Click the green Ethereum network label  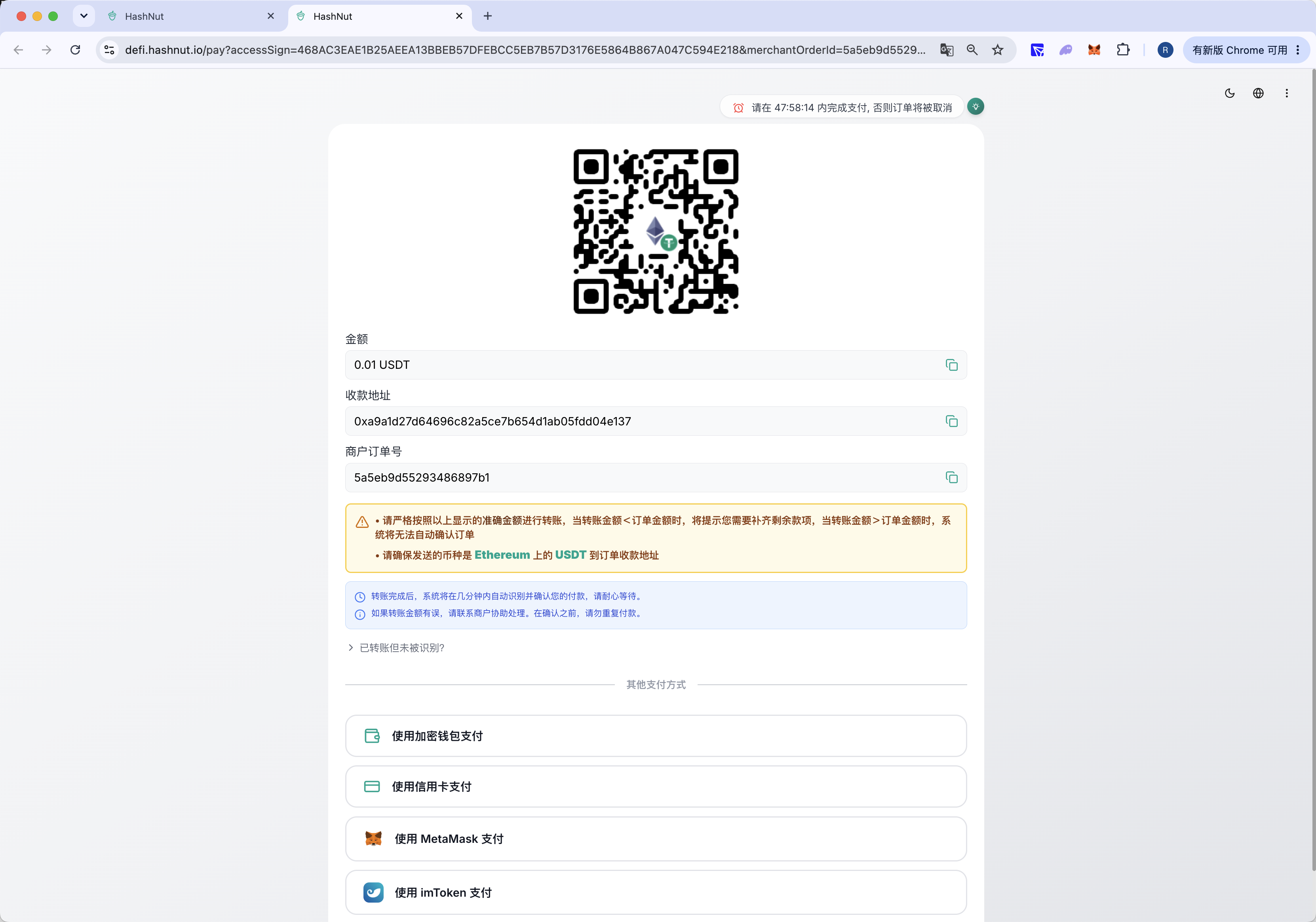[502, 555]
